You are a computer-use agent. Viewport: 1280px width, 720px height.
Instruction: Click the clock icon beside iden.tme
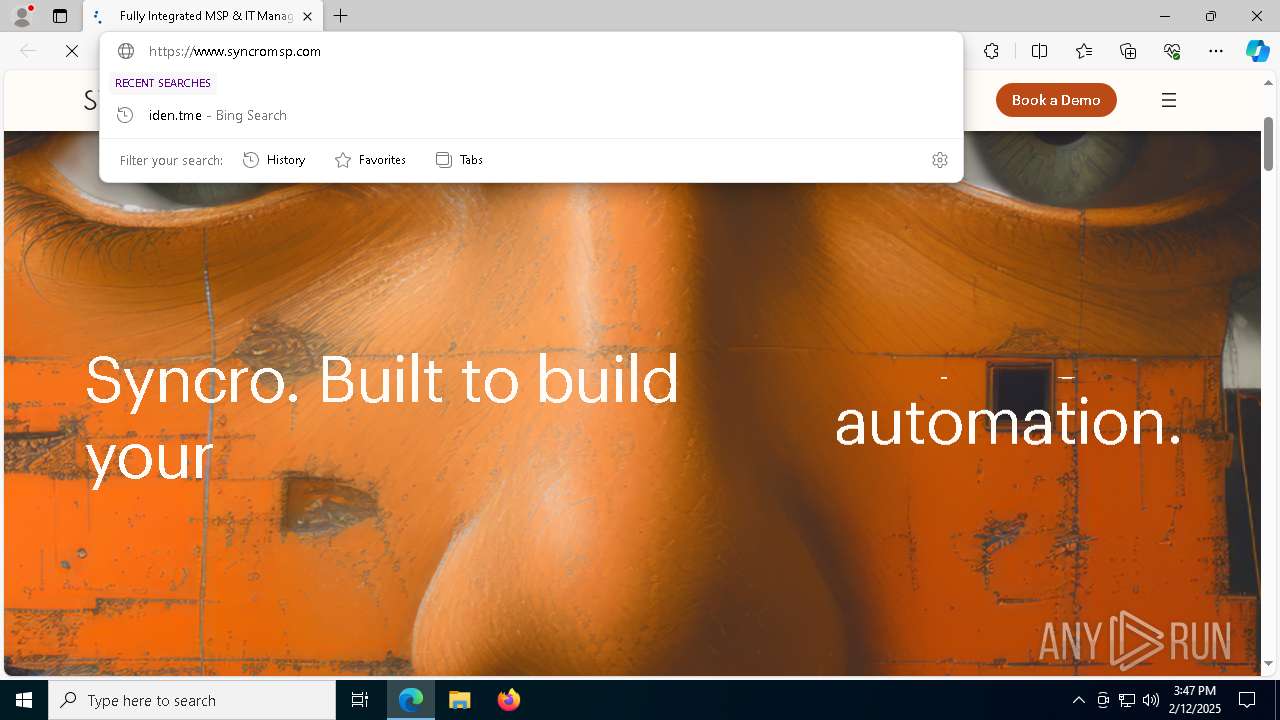tap(125, 115)
